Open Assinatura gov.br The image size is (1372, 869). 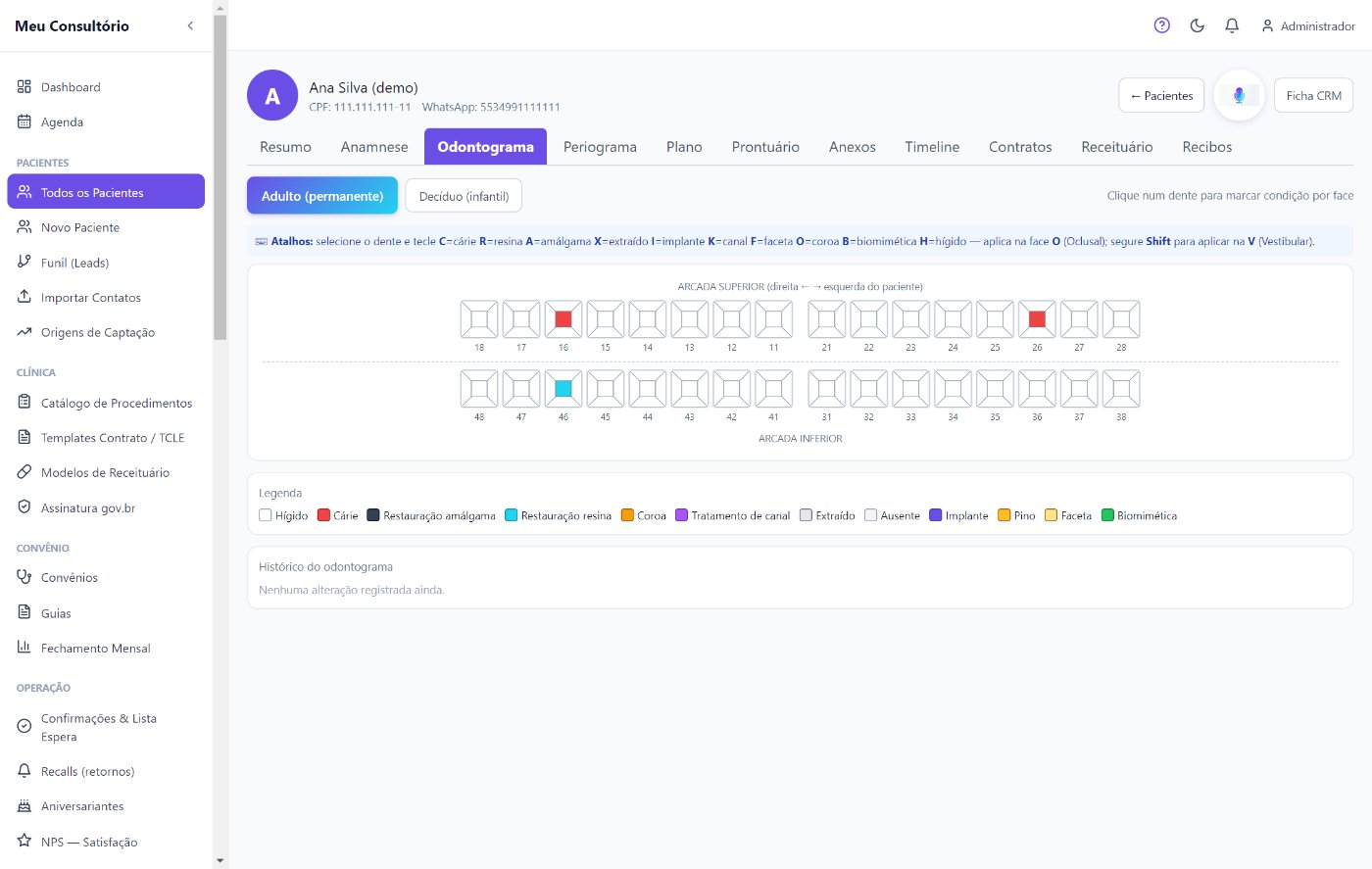click(x=106, y=508)
